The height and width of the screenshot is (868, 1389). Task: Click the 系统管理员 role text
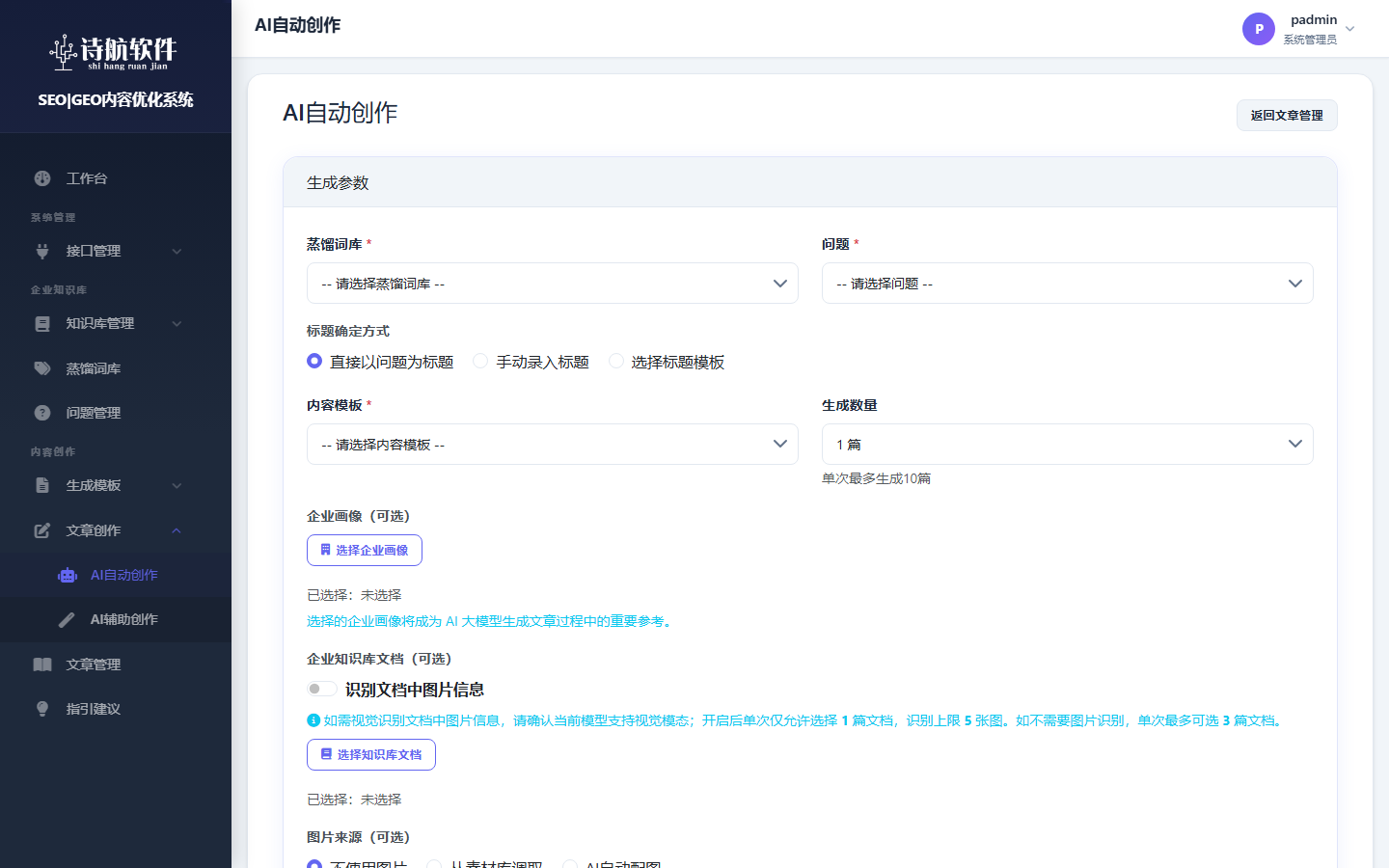tap(1310, 40)
